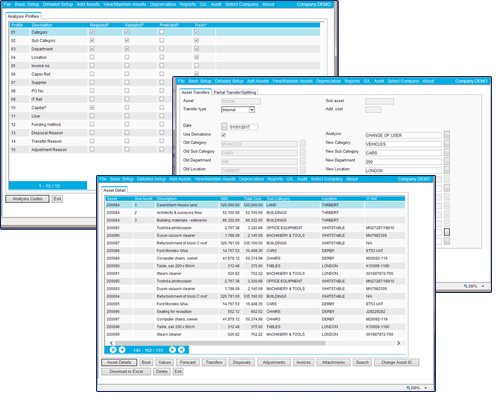Go to next page in Asset Detail pager
The width and height of the screenshot is (500, 400).
(x=172, y=350)
